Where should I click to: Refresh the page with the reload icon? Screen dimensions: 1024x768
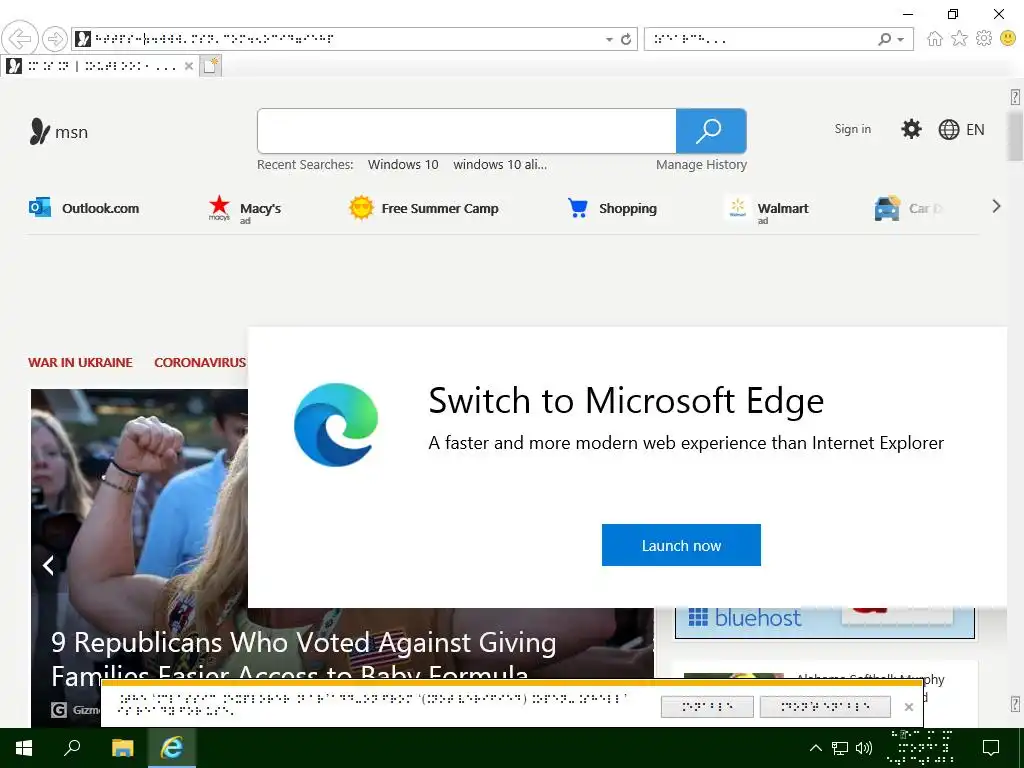click(x=626, y=39)
